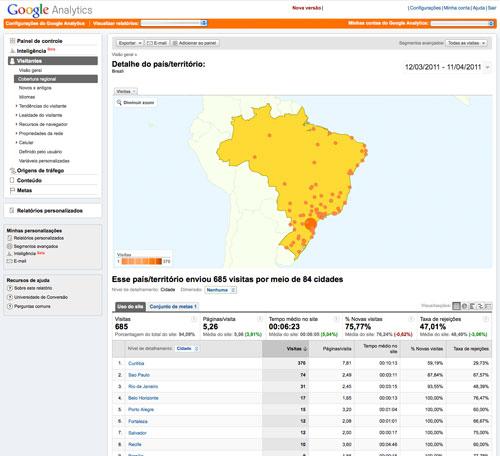Select the pie chart view icon
This screenshot has height=456, width=500.
click(x=464, y=306)
